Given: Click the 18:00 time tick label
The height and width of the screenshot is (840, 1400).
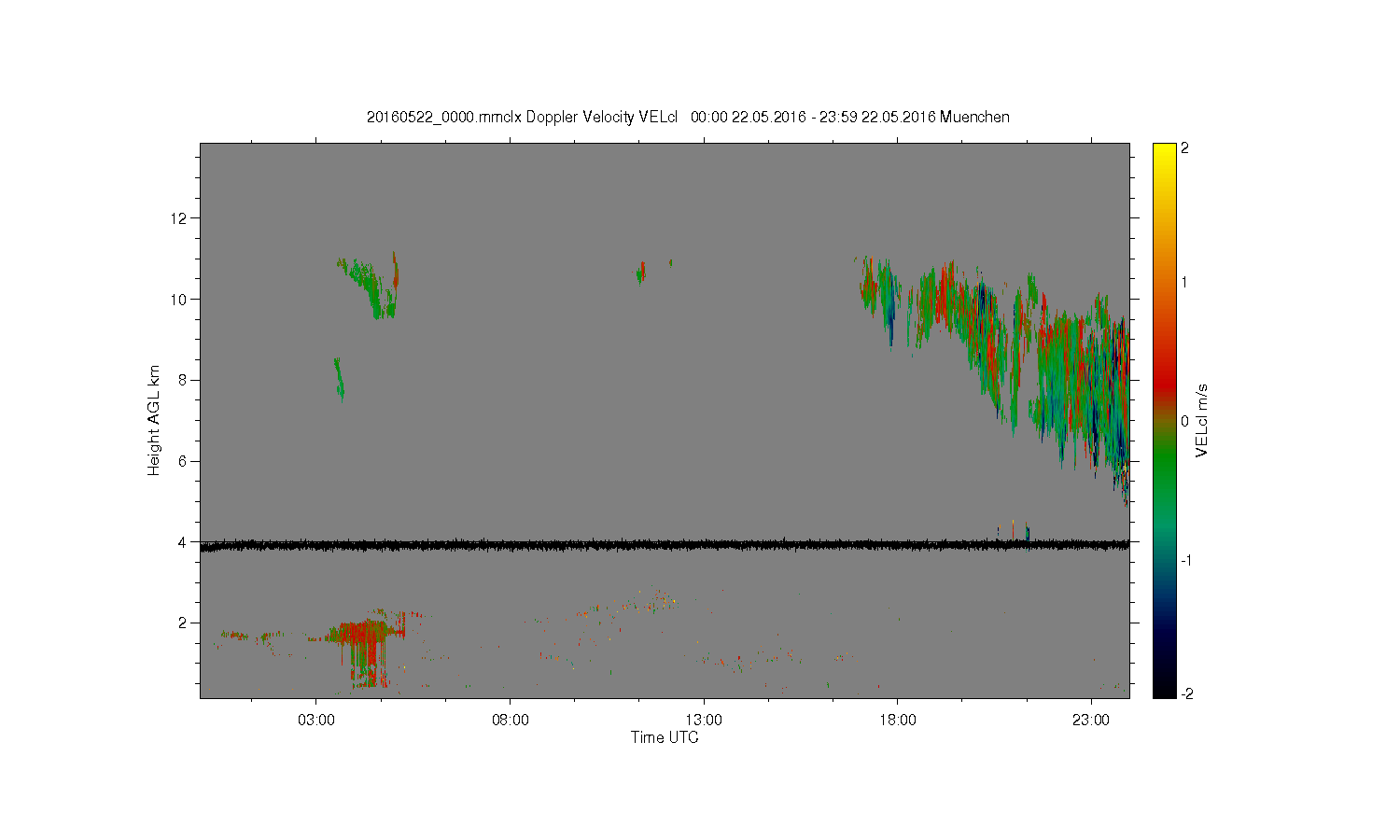Looking at the screenshot, I should [x=898, y=721].
